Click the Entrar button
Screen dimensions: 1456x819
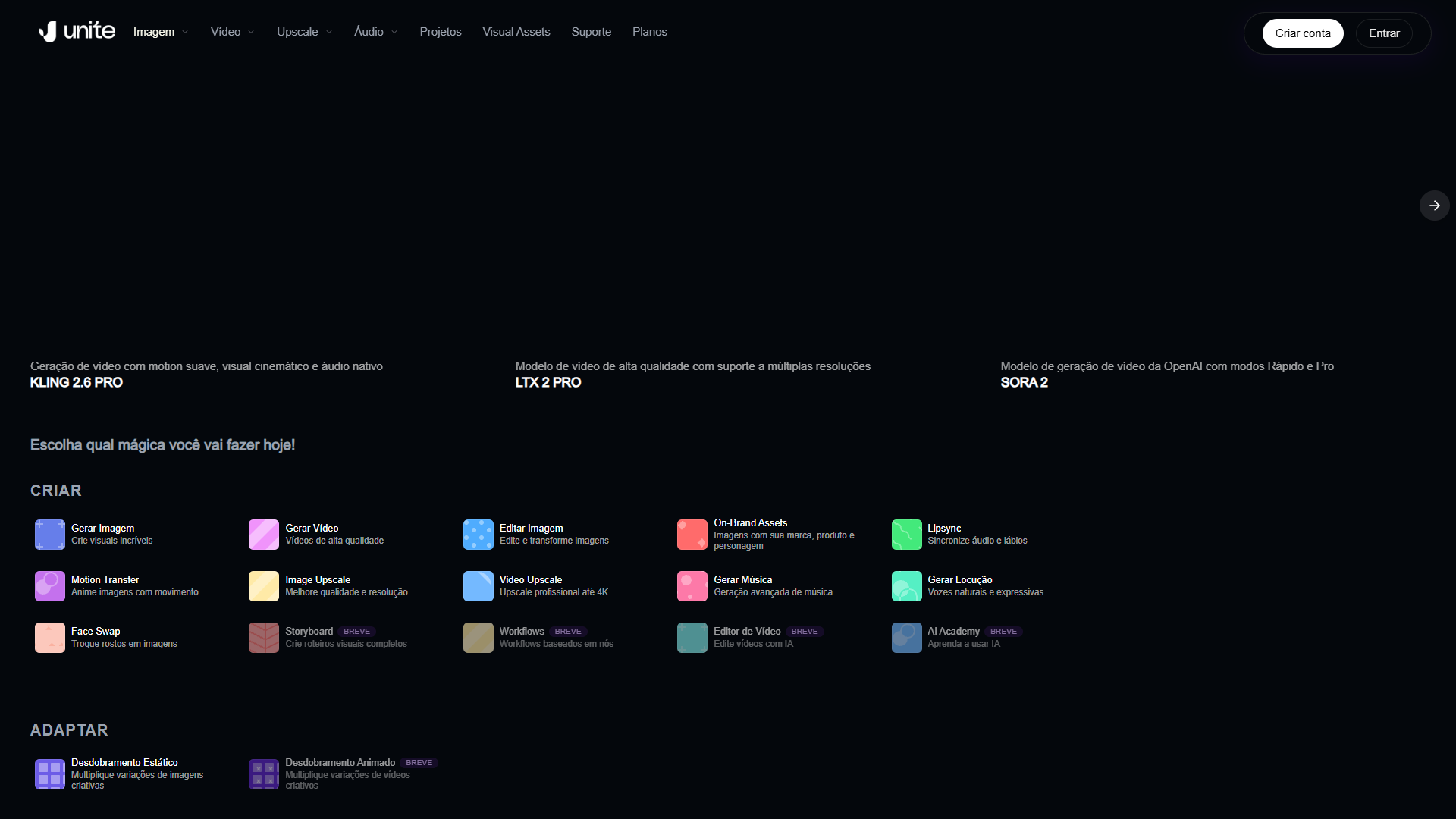pos(1384,33)
